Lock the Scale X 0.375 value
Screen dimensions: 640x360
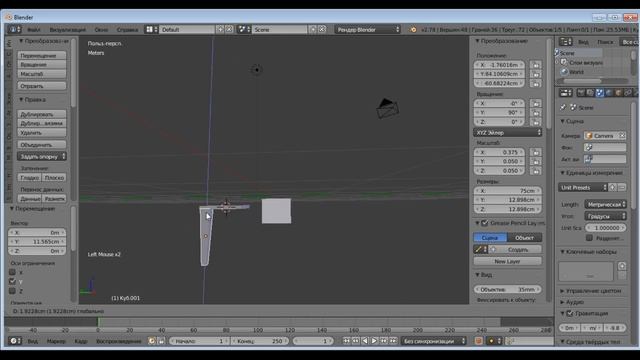click(x=536, y=152)
